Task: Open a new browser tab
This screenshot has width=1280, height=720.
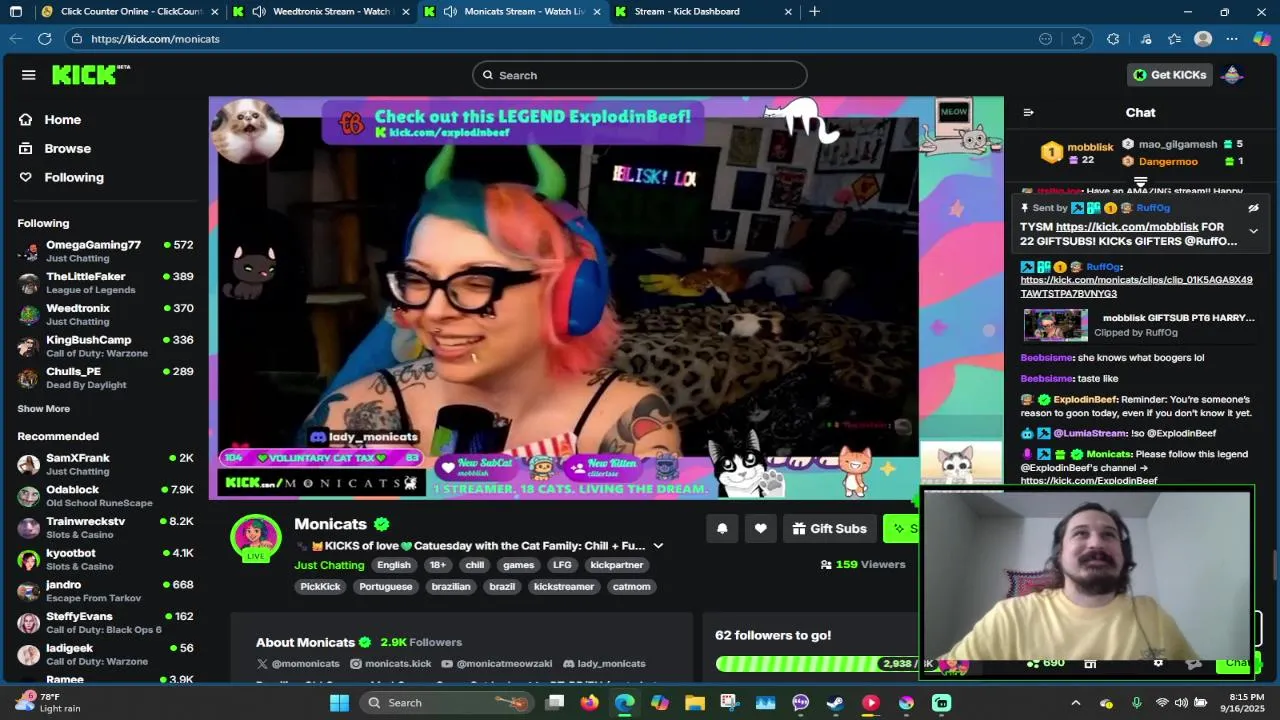Action: 814,12
